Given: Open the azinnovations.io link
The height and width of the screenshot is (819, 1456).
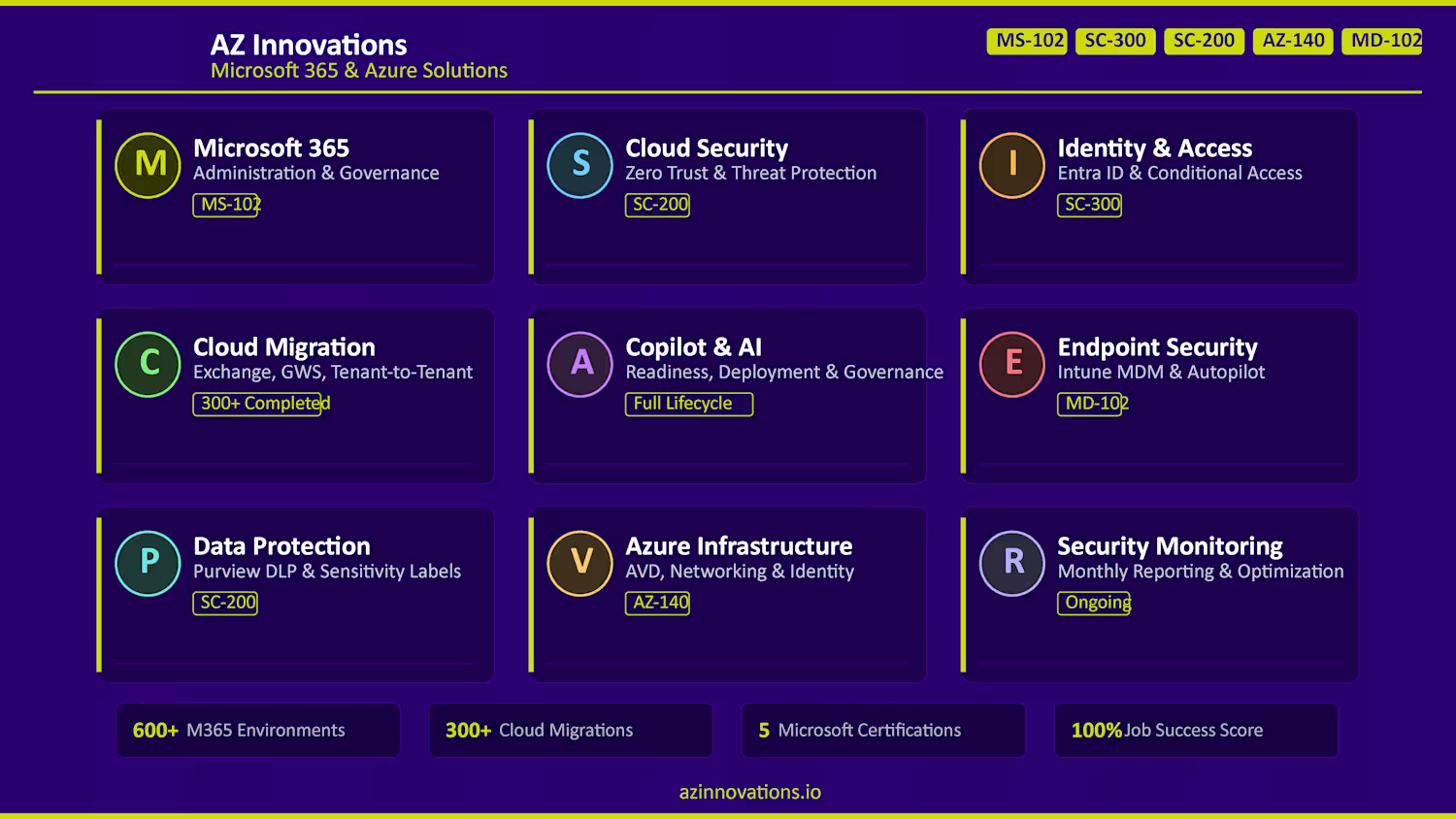Looking at the screenshot, I should point(749,792).
